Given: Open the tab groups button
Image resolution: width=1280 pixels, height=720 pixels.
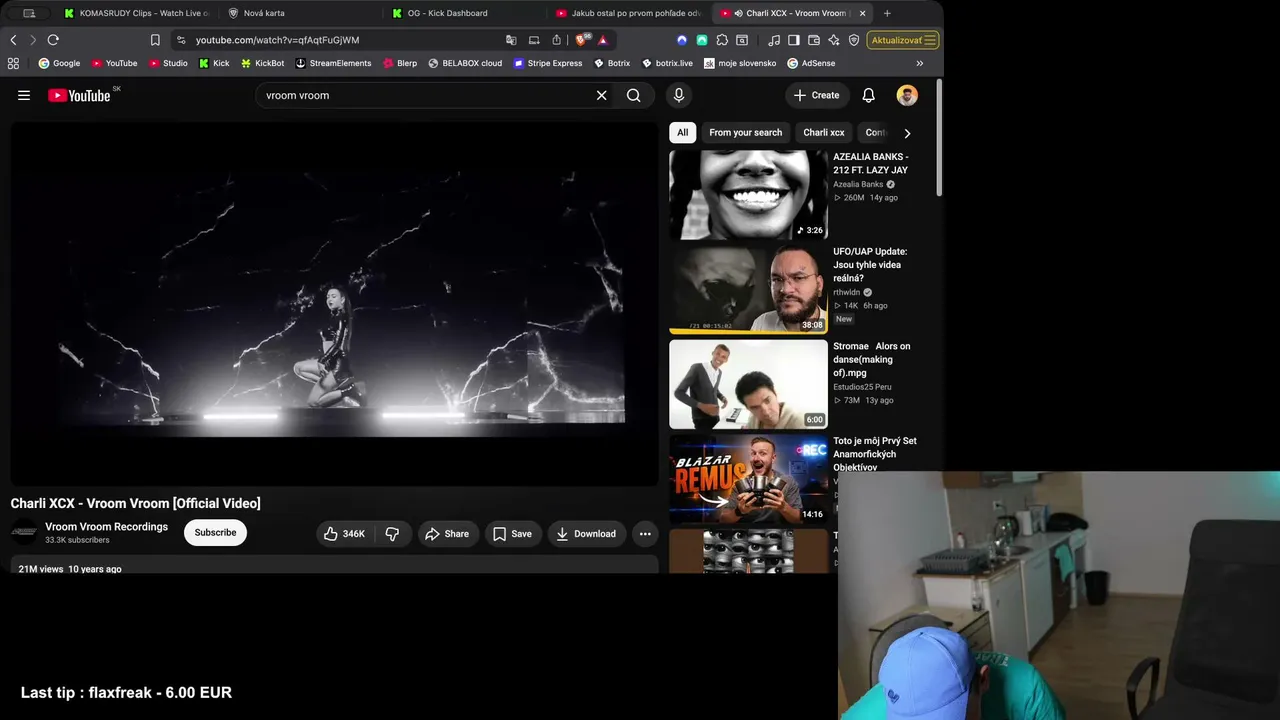Looking at the screenshot, I should [29, 13].
